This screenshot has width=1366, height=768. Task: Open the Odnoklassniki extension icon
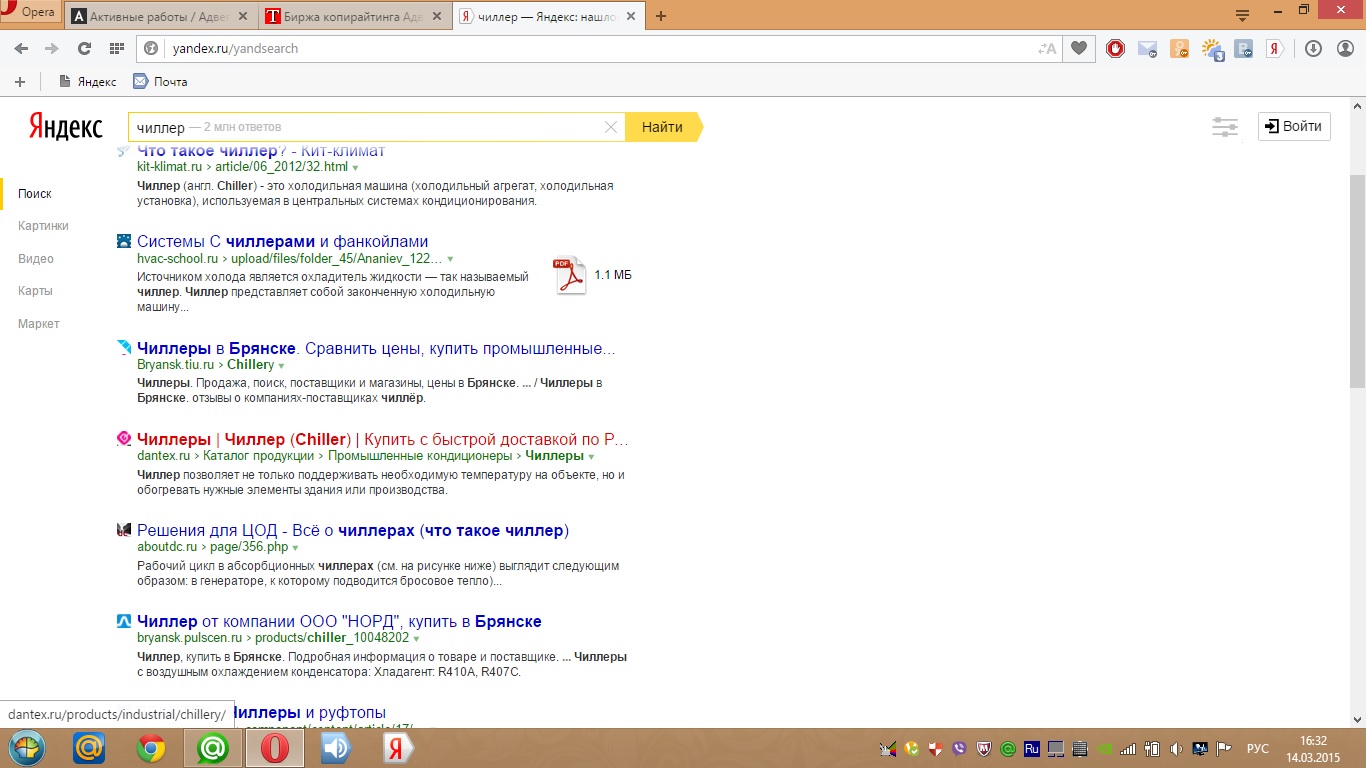tap(1179, 48)
